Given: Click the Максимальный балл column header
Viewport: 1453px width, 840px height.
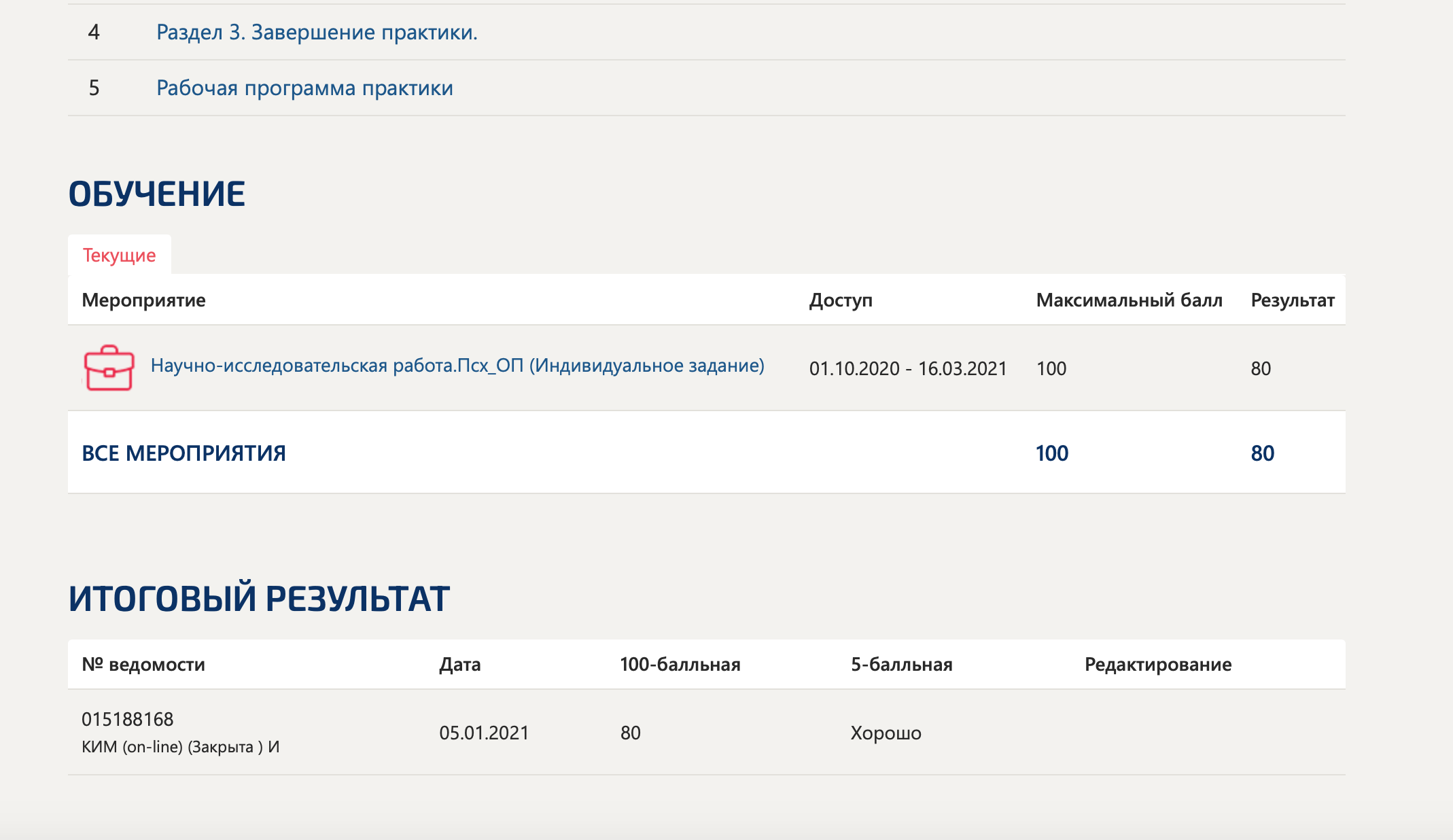Looking at the screenshot, I should (1129, 300).
